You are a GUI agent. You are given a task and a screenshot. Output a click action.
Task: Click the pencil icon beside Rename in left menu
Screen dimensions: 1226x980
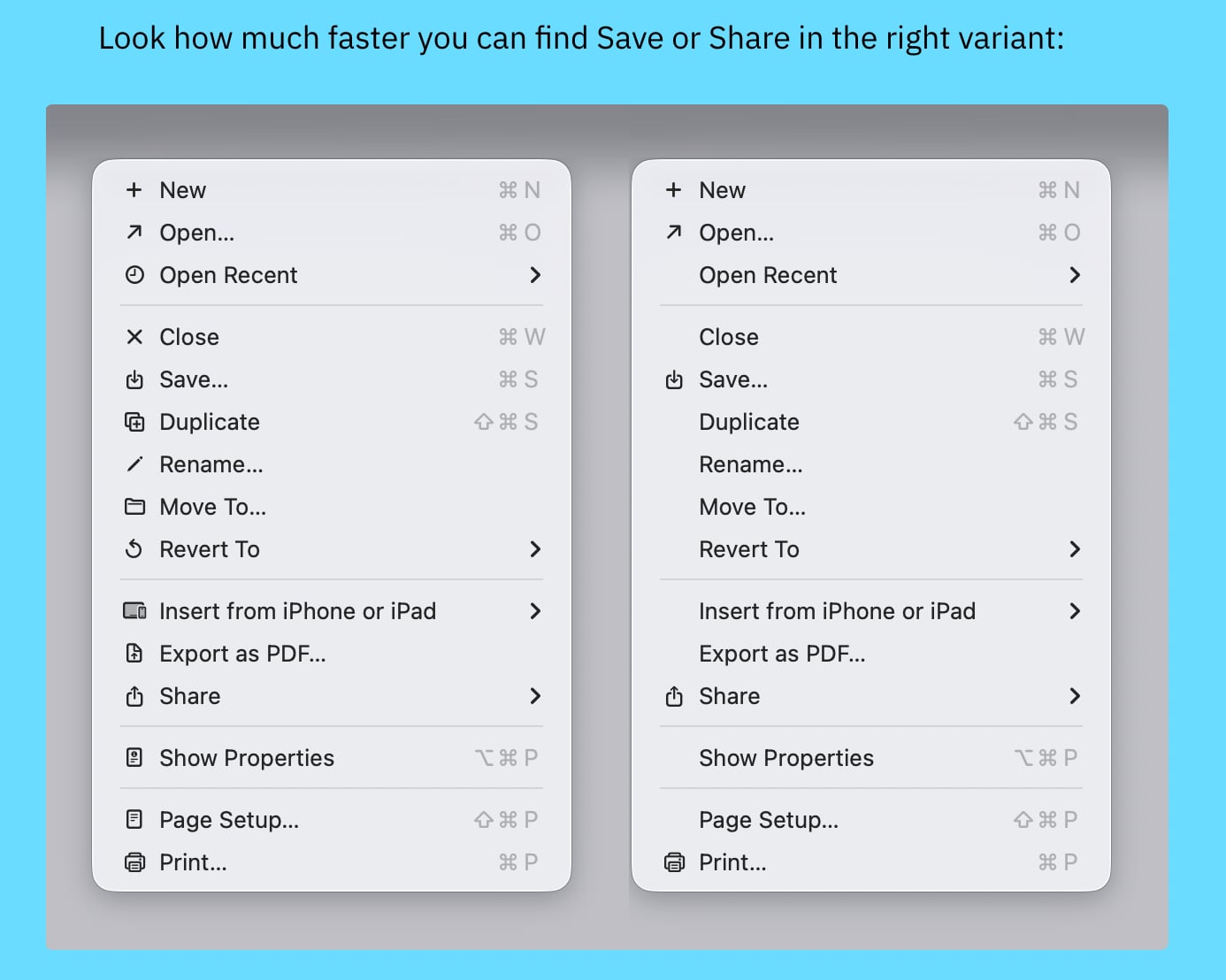tap(134, 464)
